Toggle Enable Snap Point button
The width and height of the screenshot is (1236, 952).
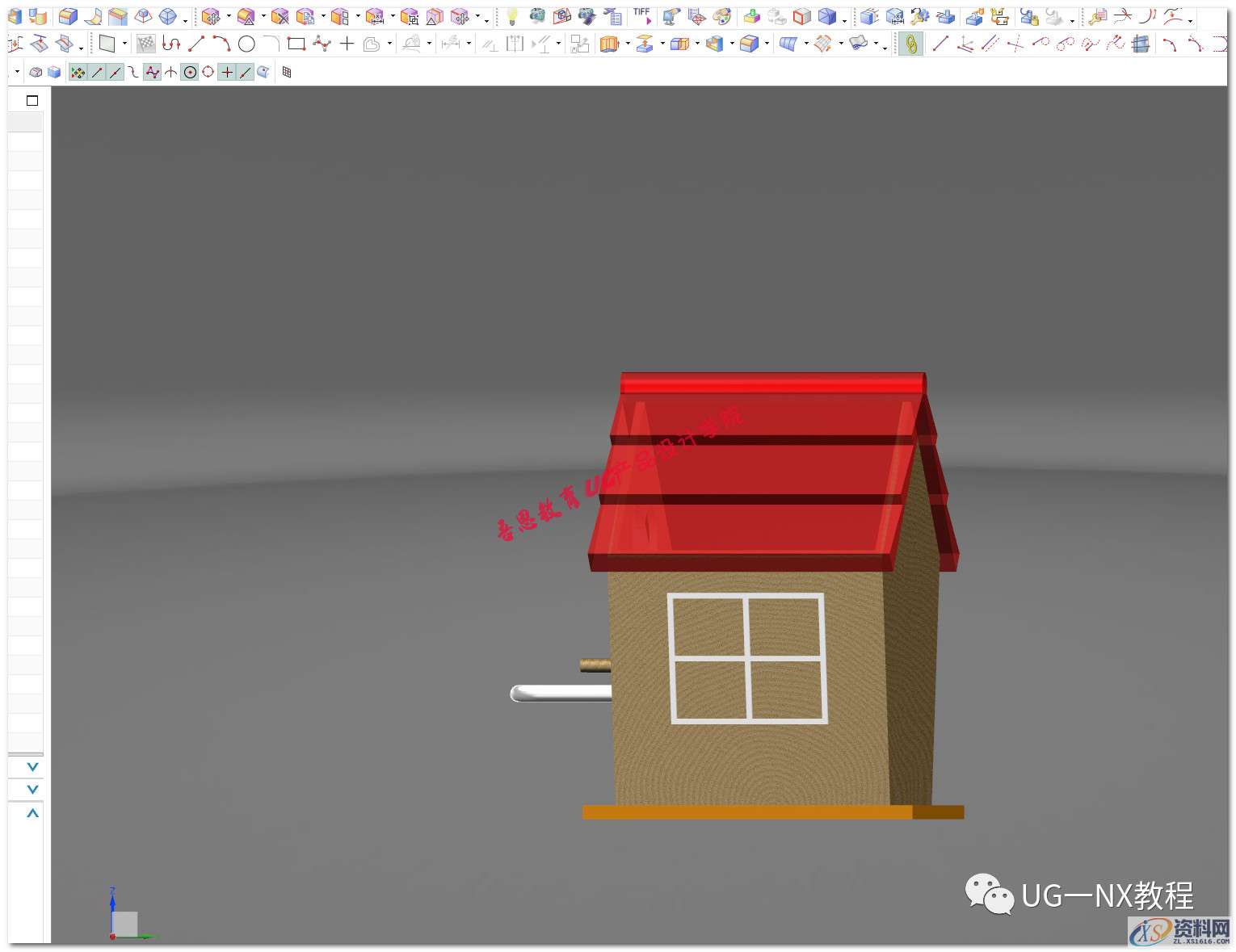[78, 73]
